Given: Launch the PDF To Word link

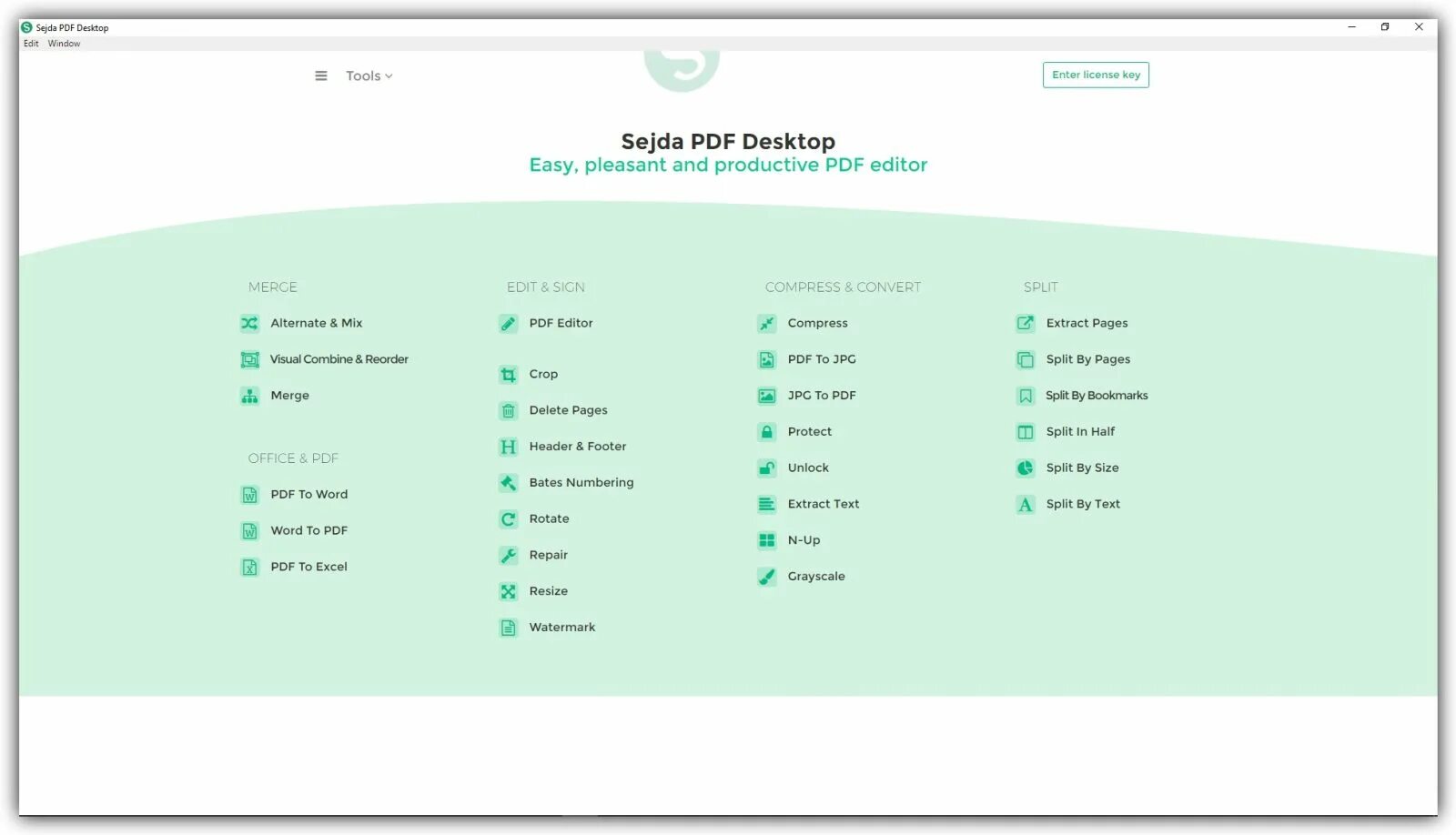Looking at the screenshot, I should 308,494.
